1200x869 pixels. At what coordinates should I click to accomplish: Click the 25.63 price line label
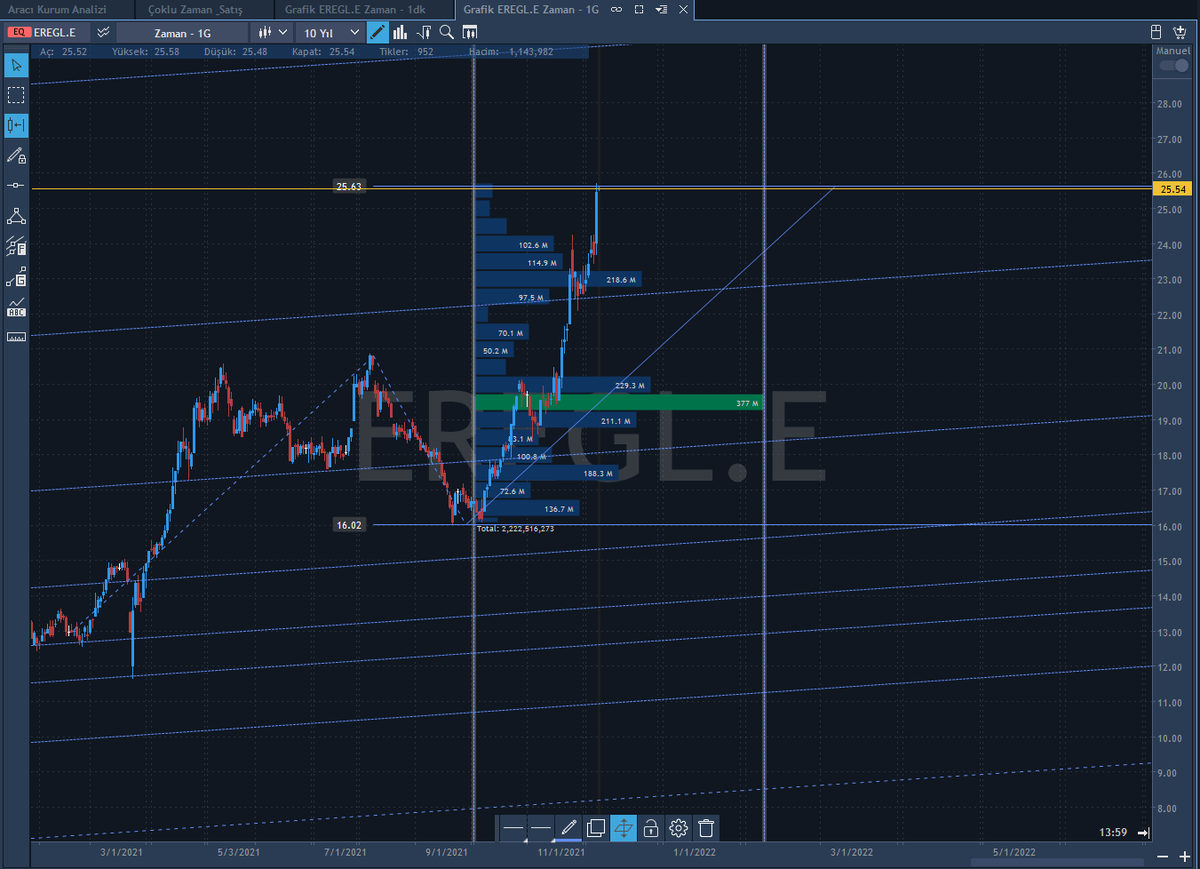click(349, 186)
